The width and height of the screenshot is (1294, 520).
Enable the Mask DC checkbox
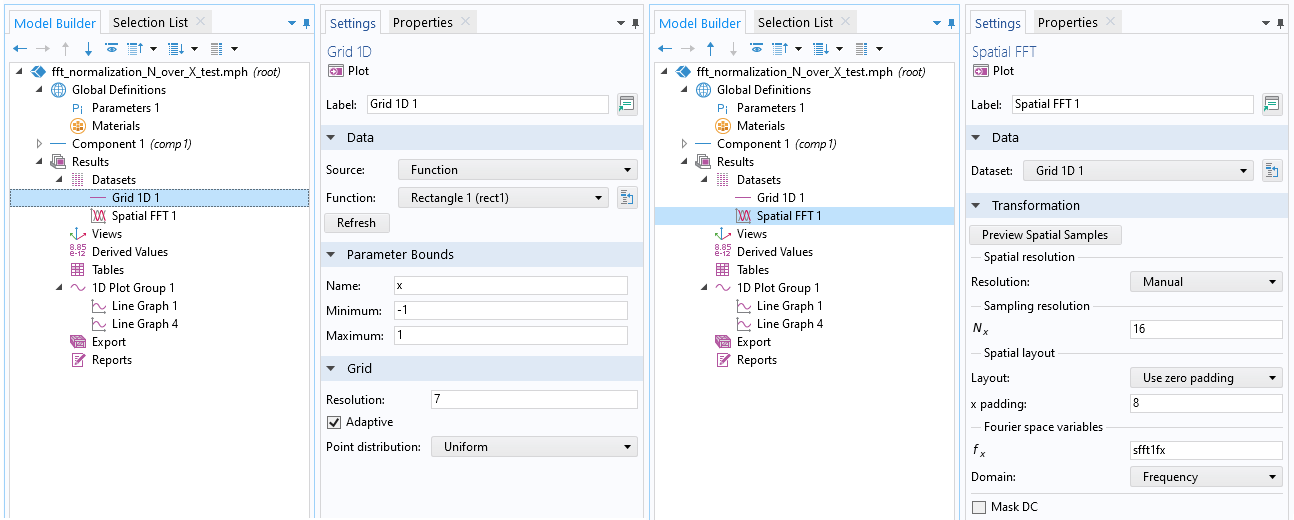(x=979, y=507)
